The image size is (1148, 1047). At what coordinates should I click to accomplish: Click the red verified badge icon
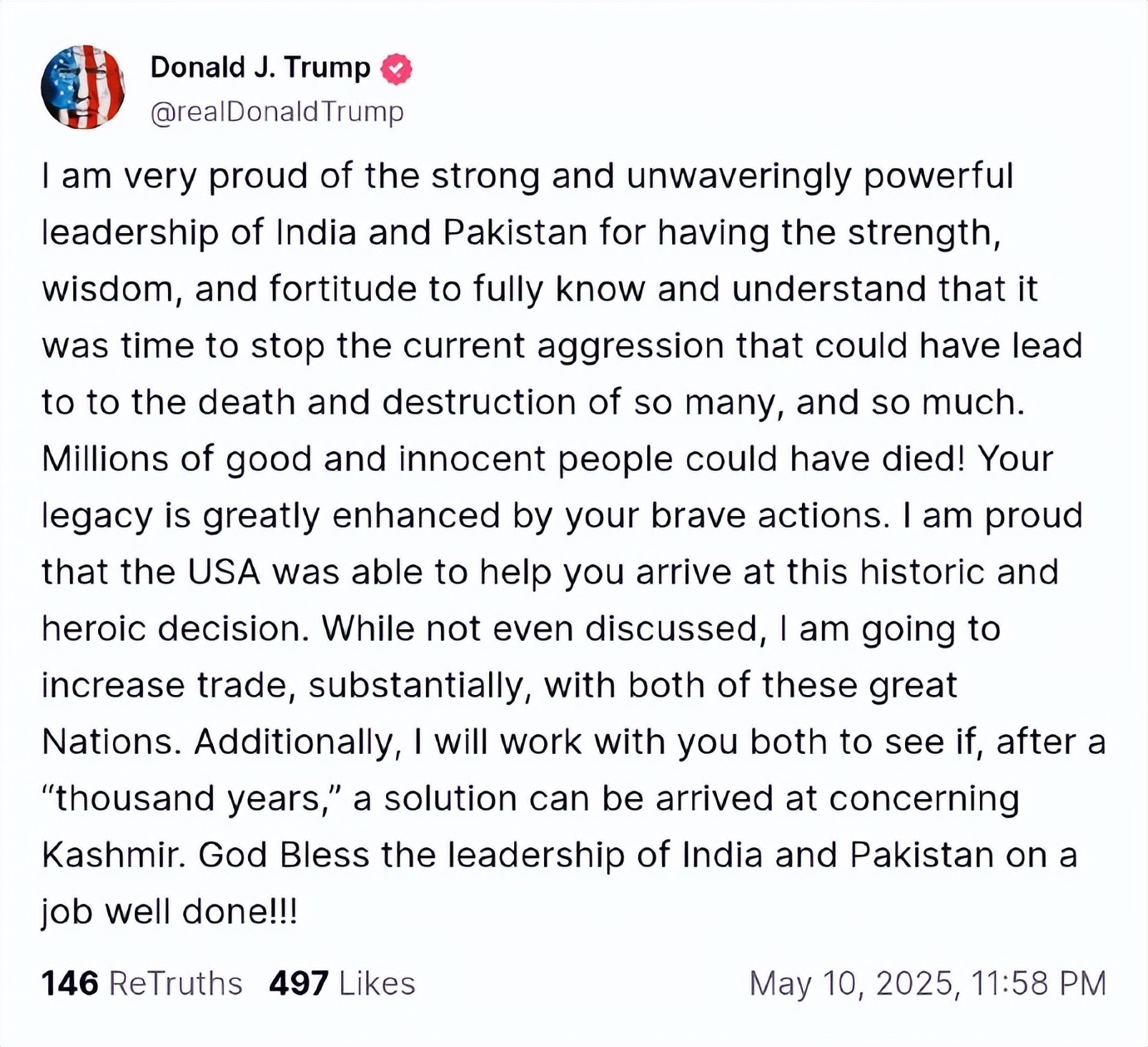[x=396, y=69]
